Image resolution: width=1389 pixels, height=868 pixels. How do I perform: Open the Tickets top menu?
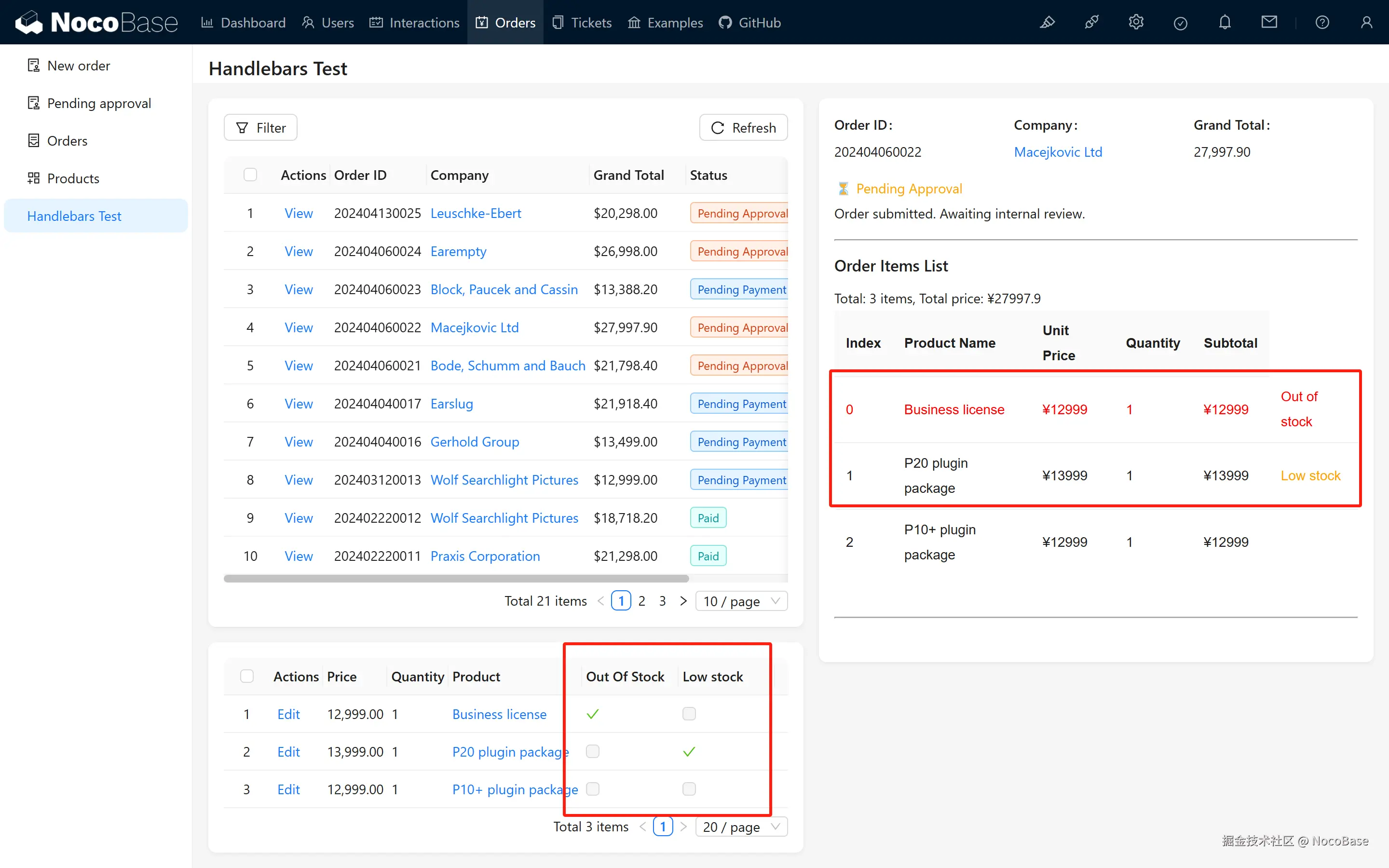click(582, 22)
